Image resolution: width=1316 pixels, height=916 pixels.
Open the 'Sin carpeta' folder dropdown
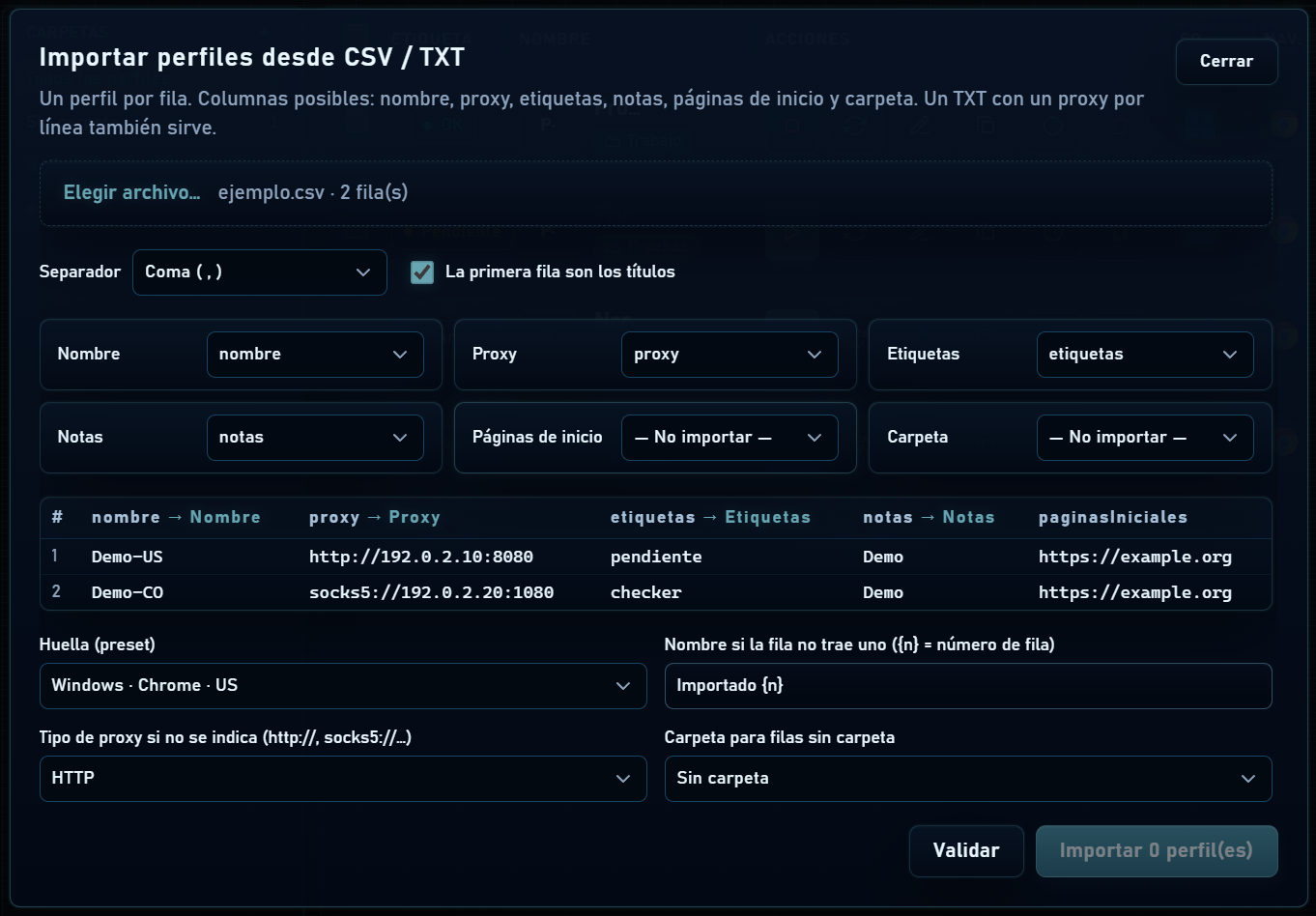pyautogui.click(x=968, y=779)
